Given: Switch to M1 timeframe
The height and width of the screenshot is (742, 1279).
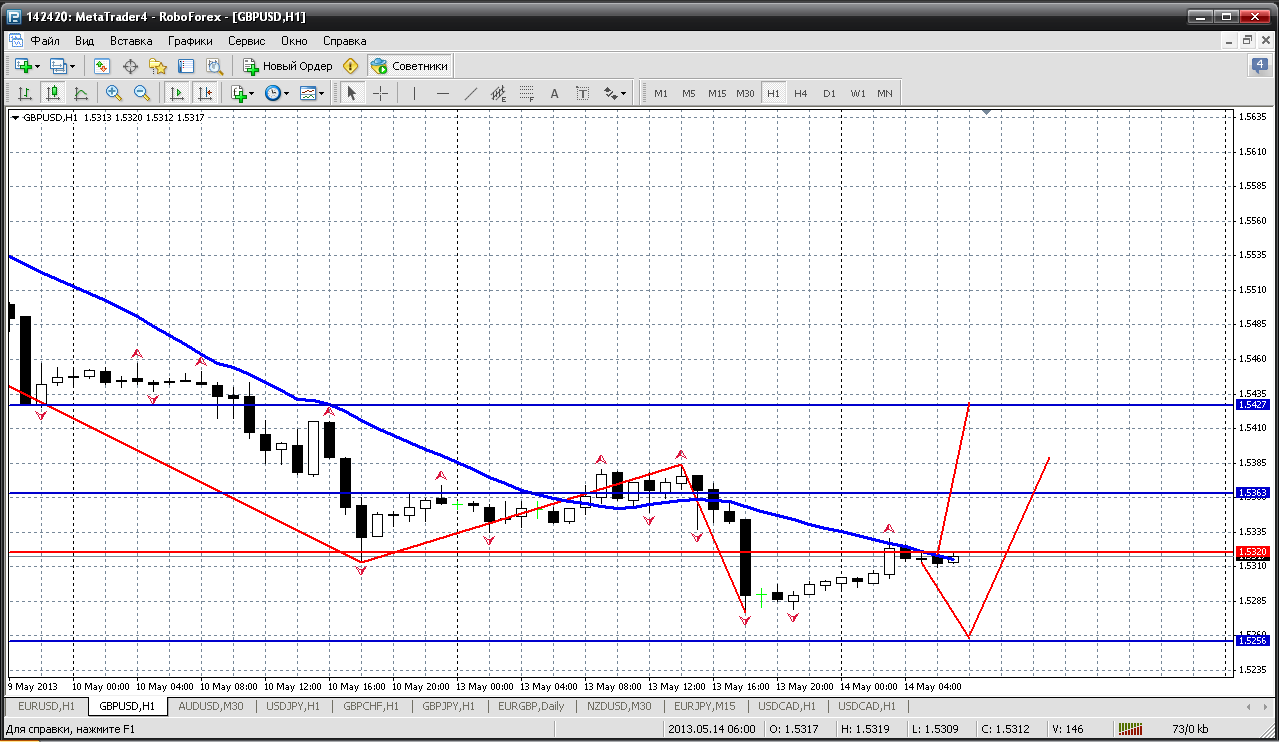Looking at the screenshot, I should click(x=661, y=93).
